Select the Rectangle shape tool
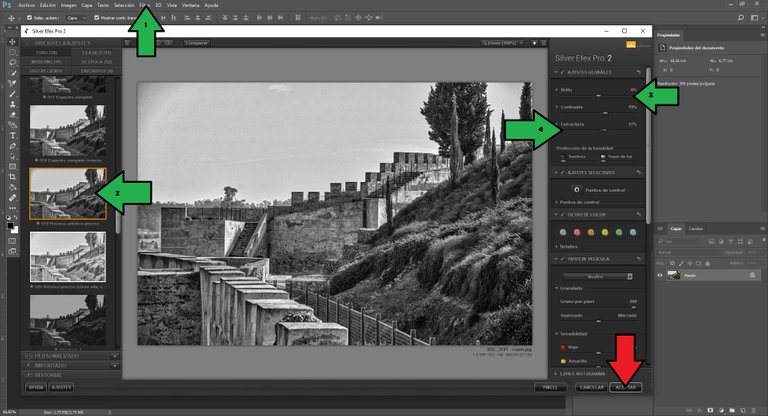Viewport: 768px width, 416px height. (x=12, y=167)
